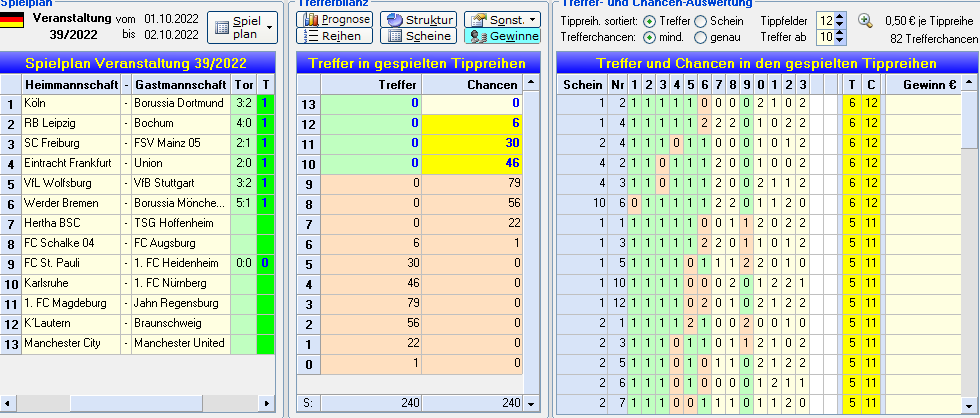Select the Karlsruhe cell
Screen dimensions: 980x418
point(71,283)
